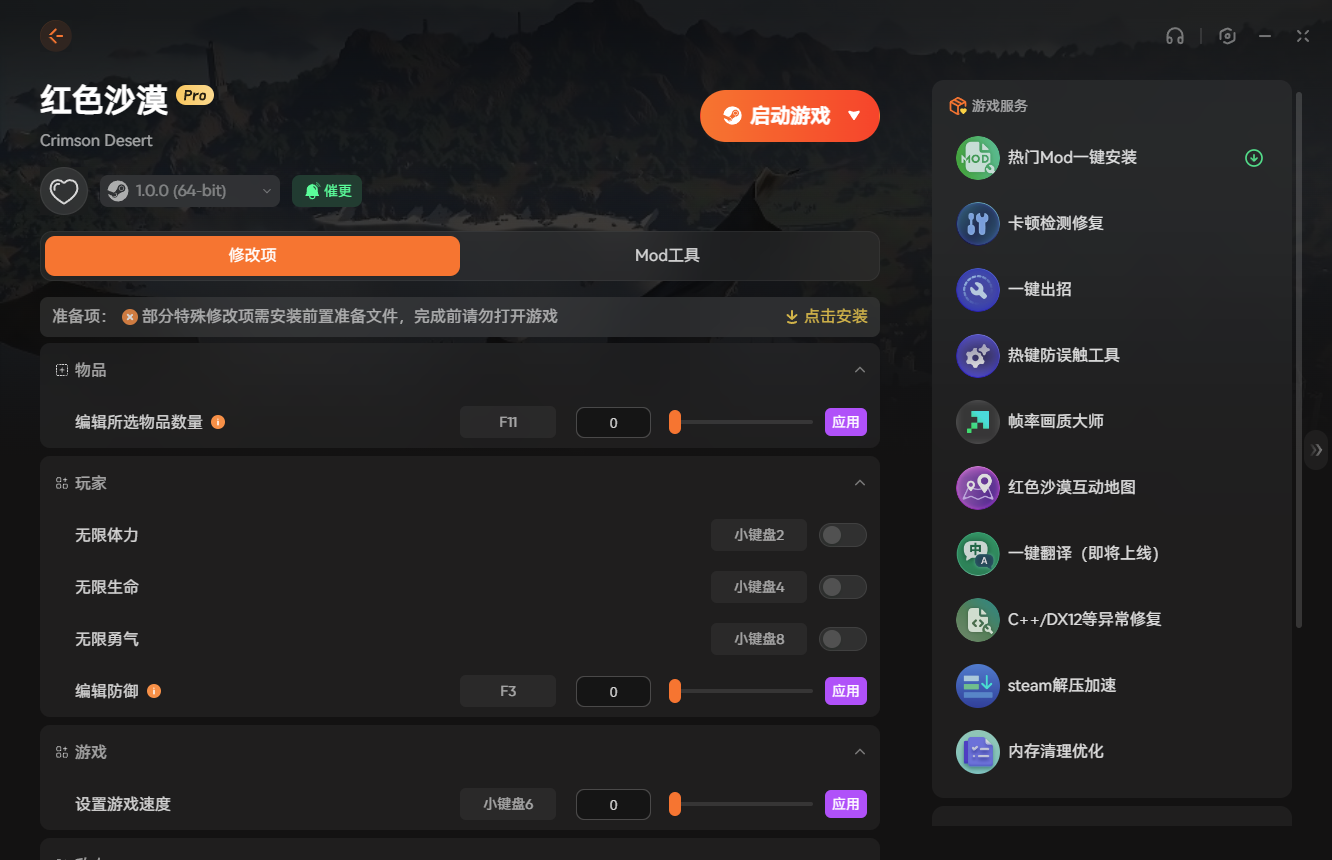Add game to favorites with heart icon
1332x860 pixels.
point(64,191)
